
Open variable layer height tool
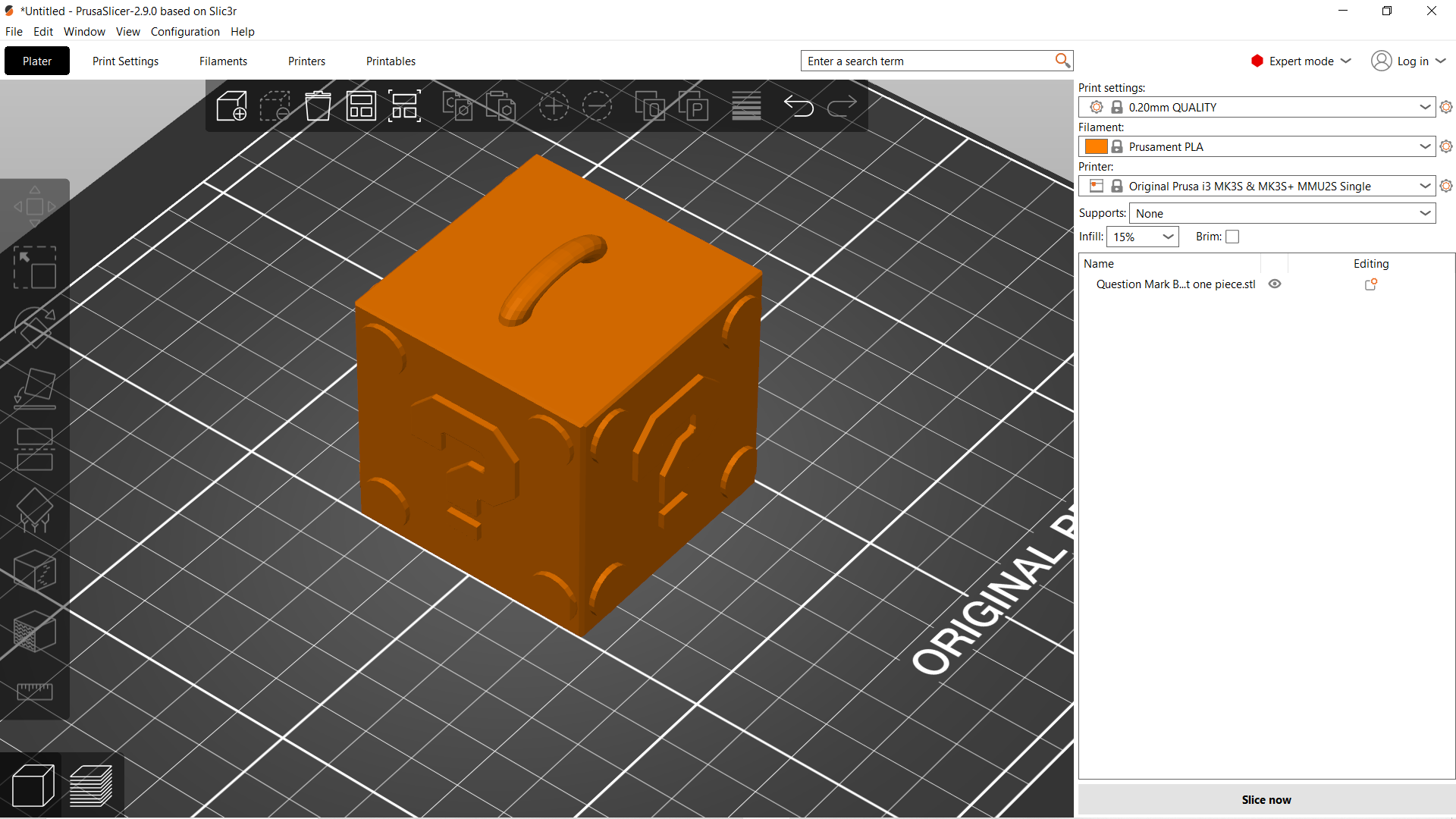746,106
